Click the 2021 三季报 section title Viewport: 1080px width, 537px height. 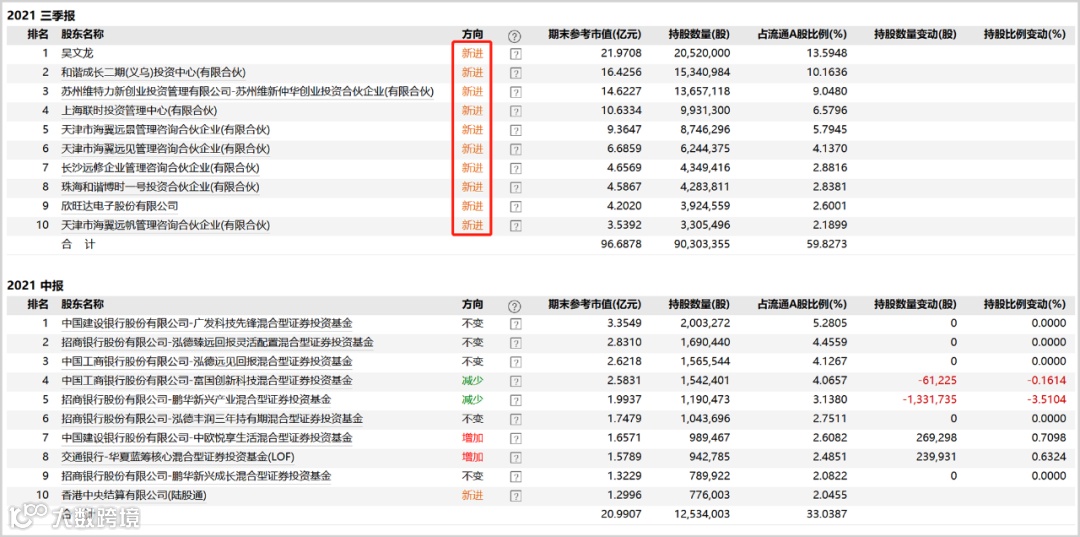[41, 14]
